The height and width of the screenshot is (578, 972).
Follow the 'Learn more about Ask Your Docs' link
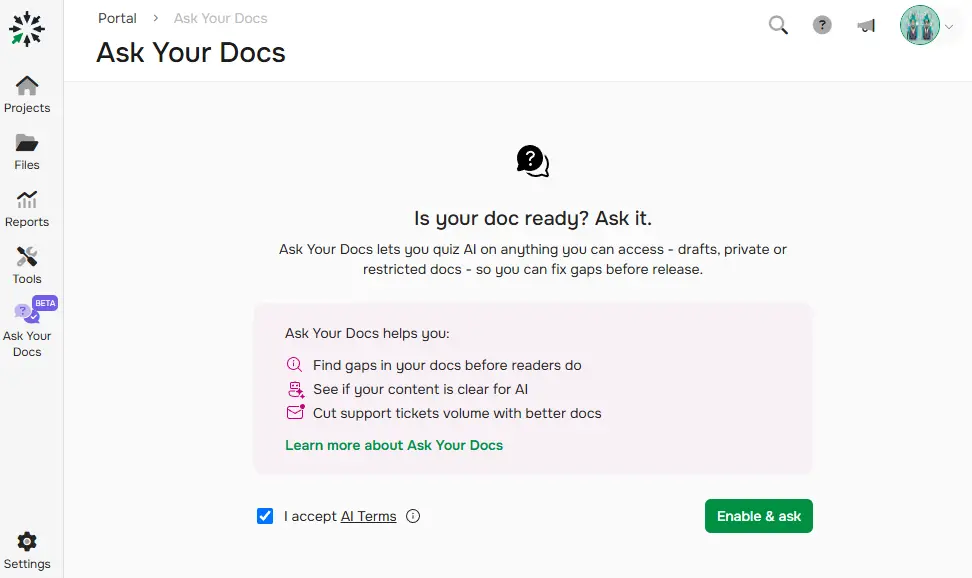click(393, 445)
